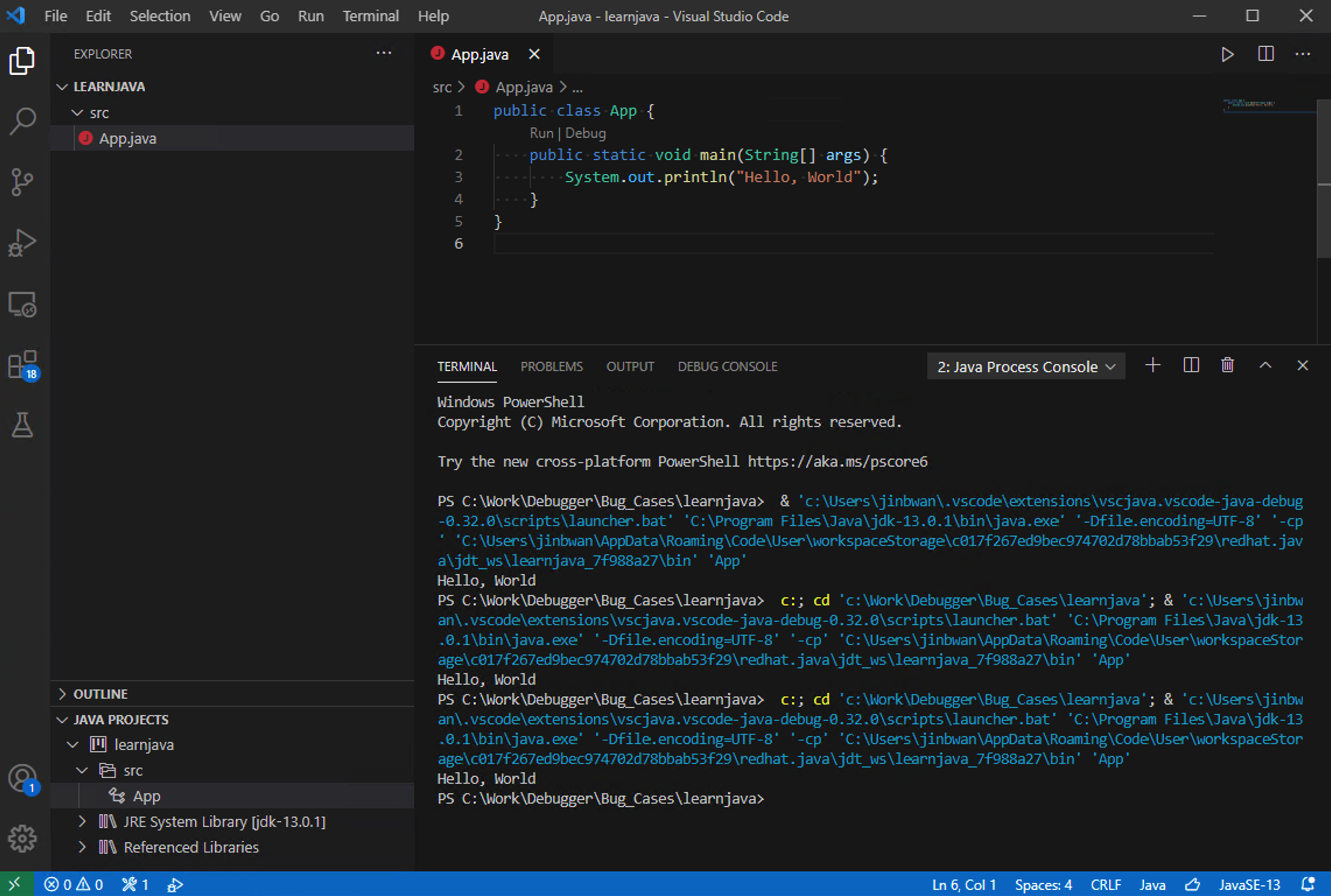Open the Manage settings gear icon
This screenshot has height=896, width=1331.
(22, 838)
